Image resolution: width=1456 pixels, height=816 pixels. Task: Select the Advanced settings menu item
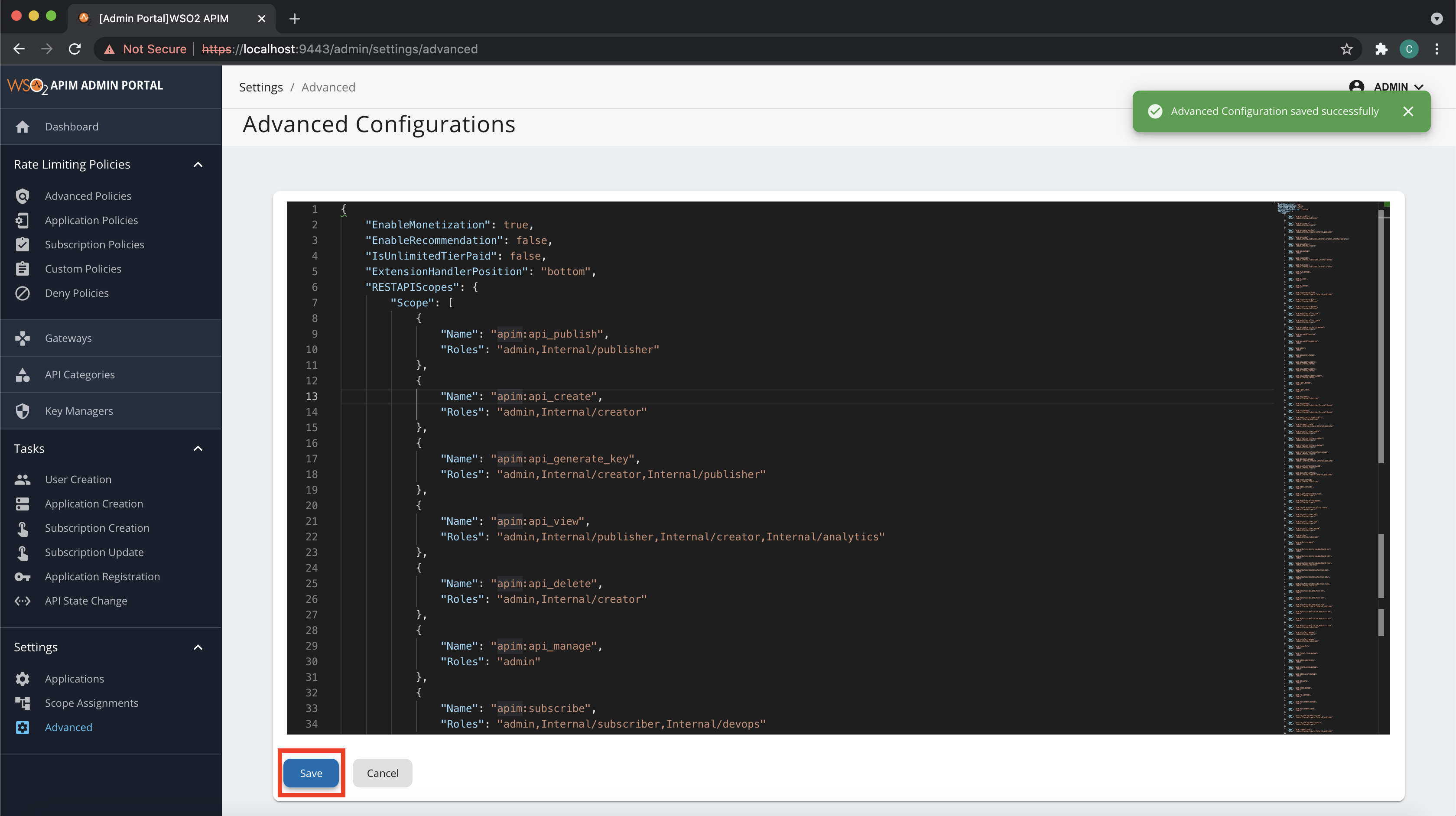(x=68, y=727)
